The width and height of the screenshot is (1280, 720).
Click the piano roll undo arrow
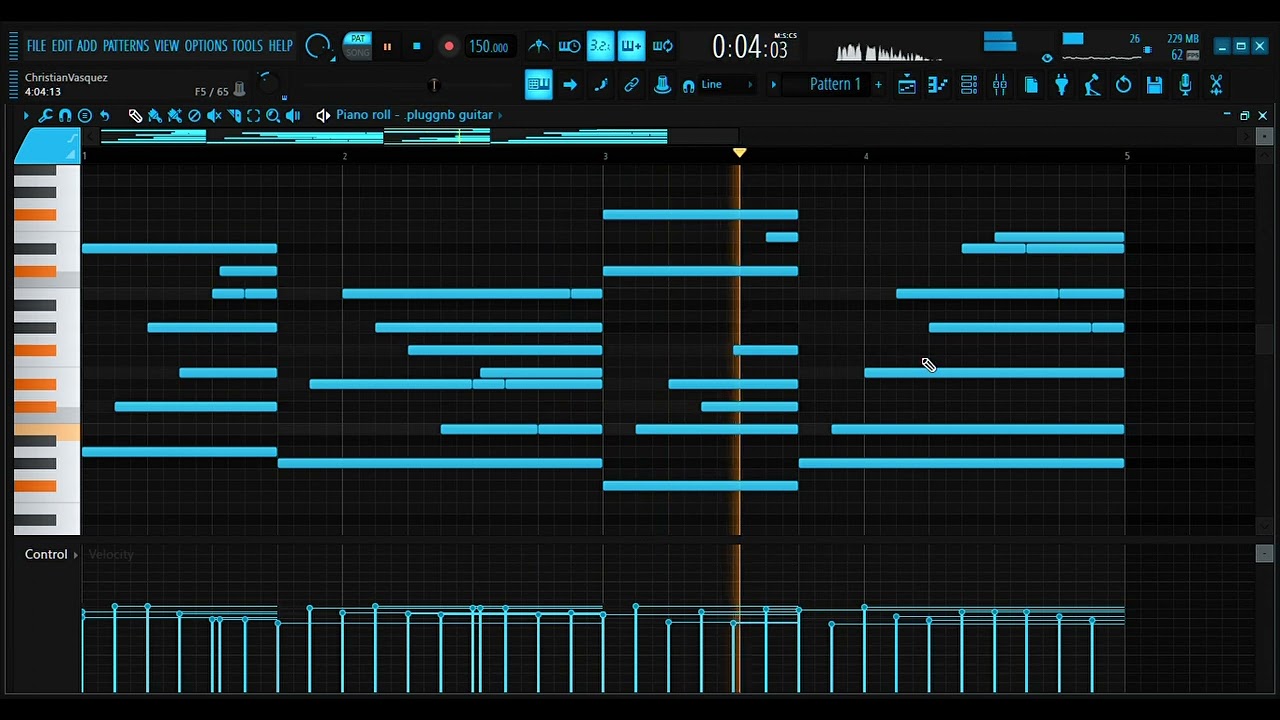pos(104,116)
